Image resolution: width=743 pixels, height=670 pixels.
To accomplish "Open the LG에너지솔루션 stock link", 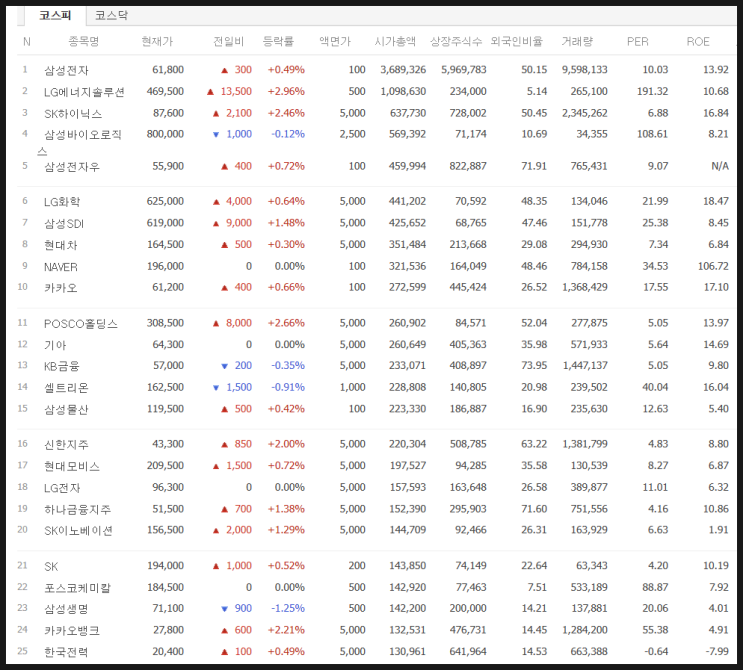I will point(84,92).
